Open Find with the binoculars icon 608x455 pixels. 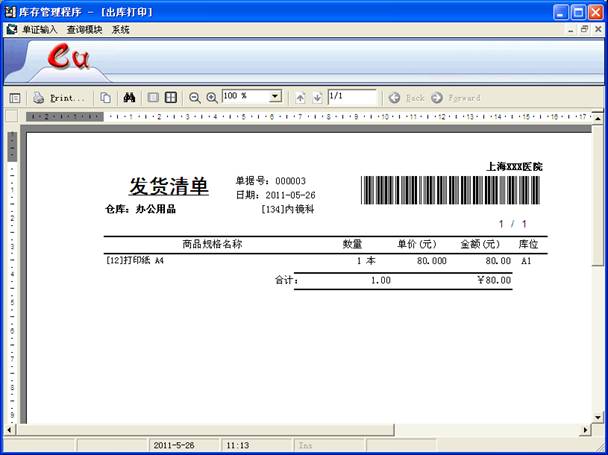click(129, 98)
